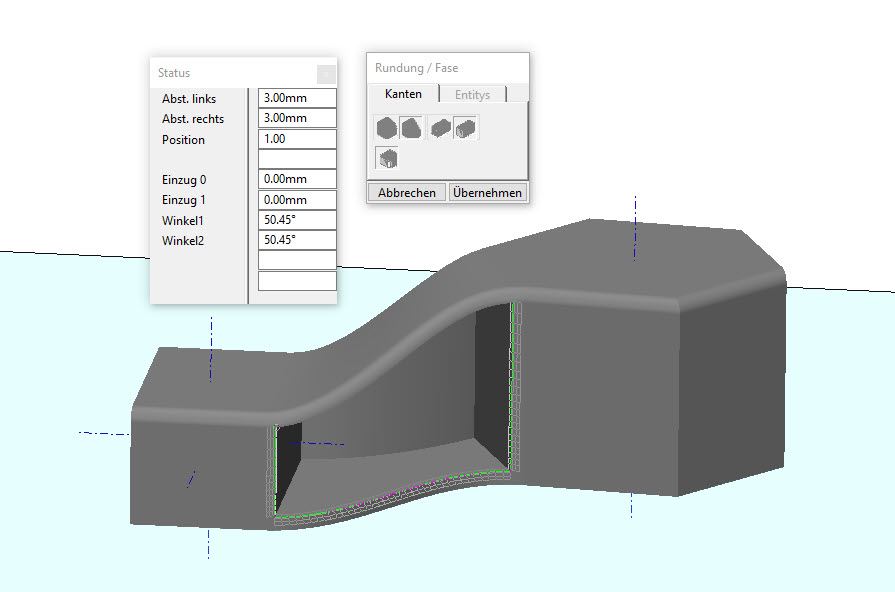The image size is (895, 592).
Task: Click the empty field below Position
Action: 297,159
